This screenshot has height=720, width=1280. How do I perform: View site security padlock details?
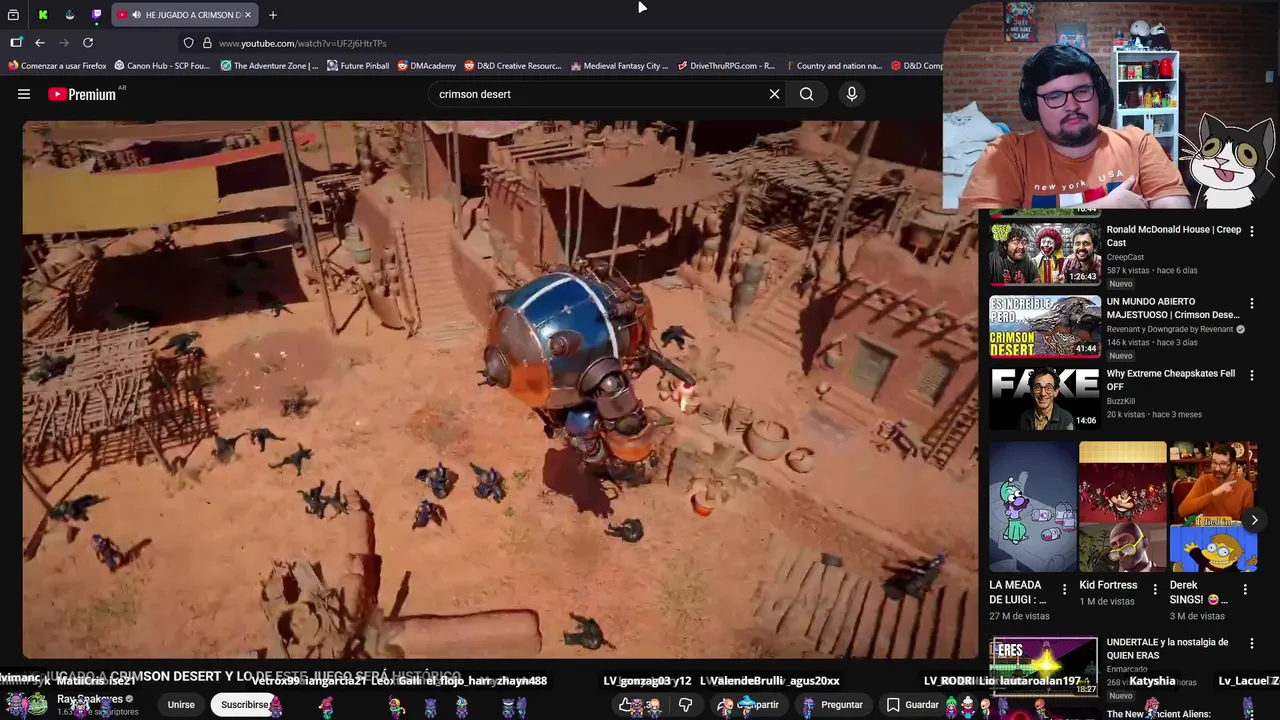[207, 43]
